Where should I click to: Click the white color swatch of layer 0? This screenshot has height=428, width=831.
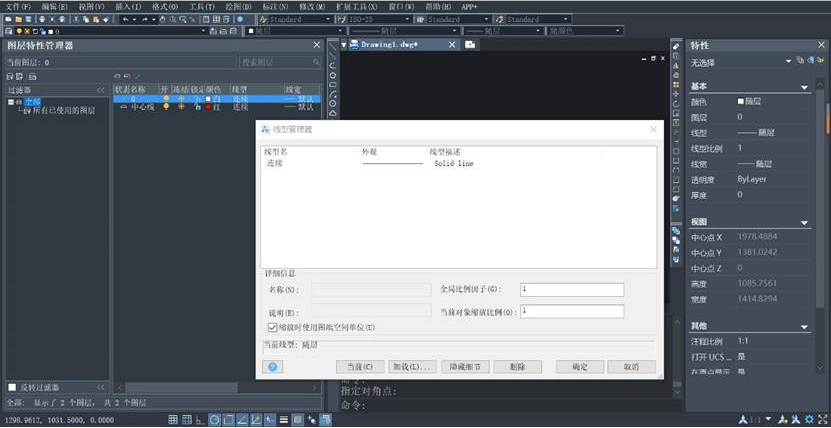209,99
